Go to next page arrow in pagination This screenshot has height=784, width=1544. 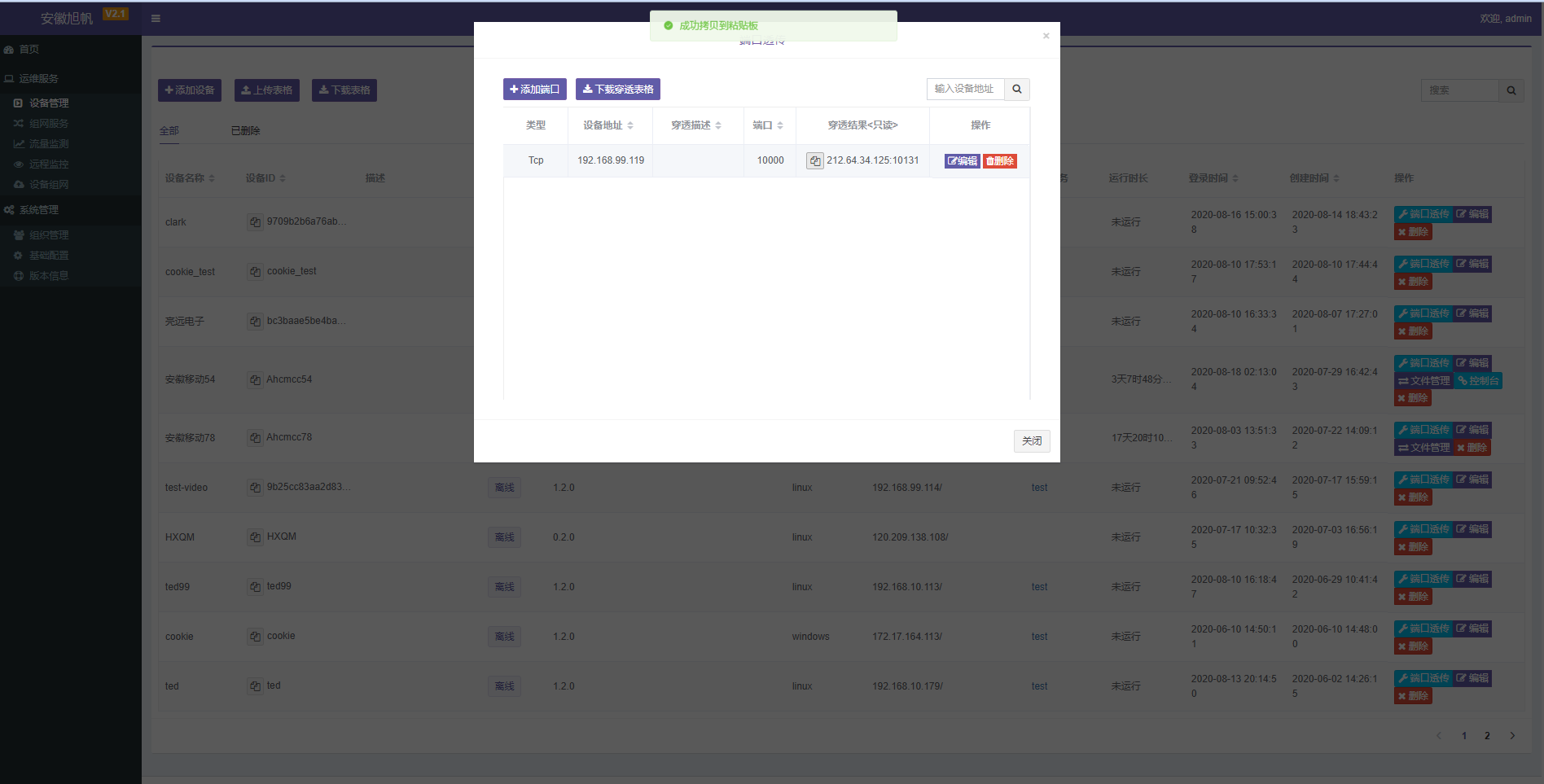pyautogui.click(x=1512, y=736)
